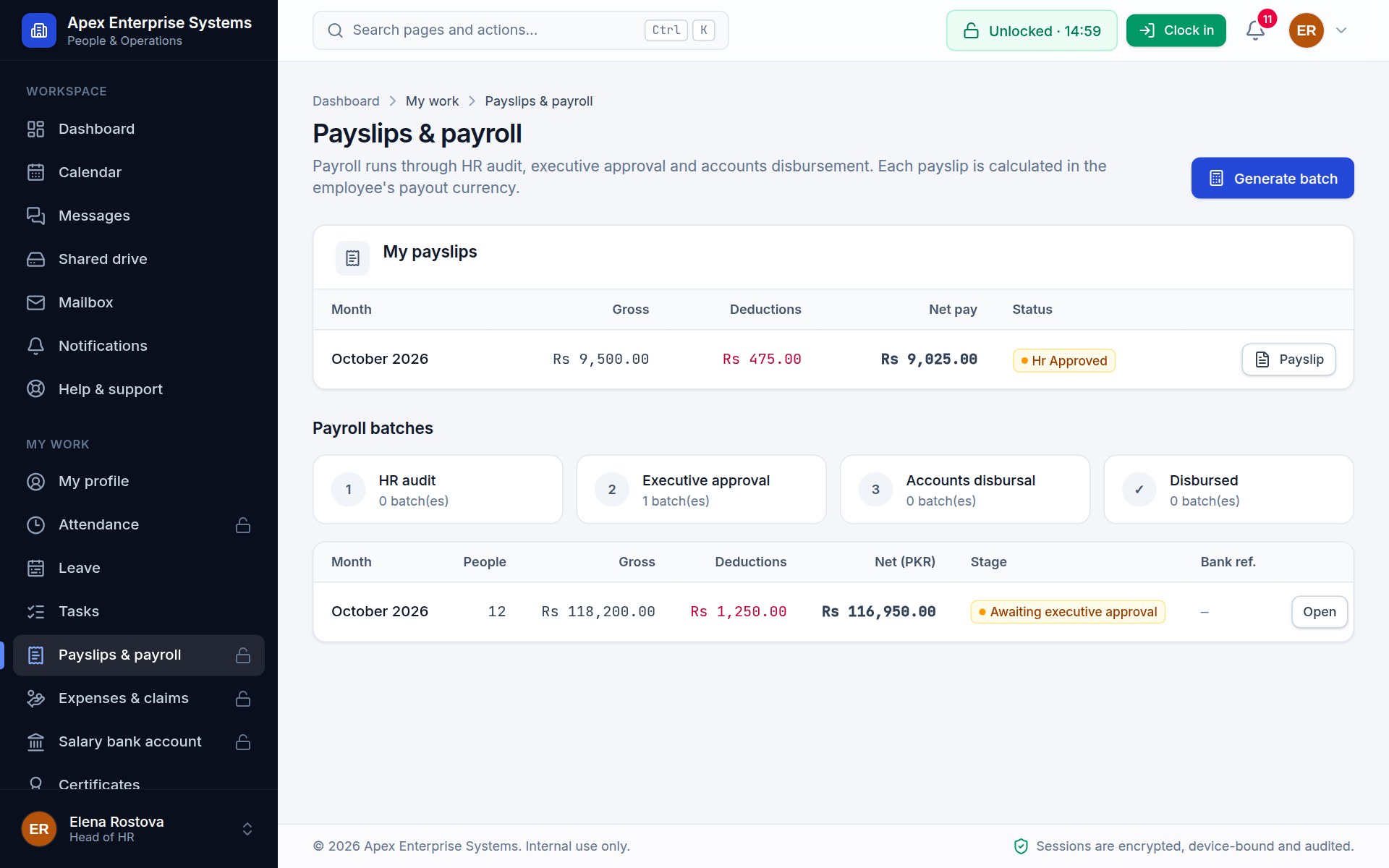Click the Apex Enterprise Systems logo icon
The height and width of the screenshot is (868, 1389).
(39, 30)
